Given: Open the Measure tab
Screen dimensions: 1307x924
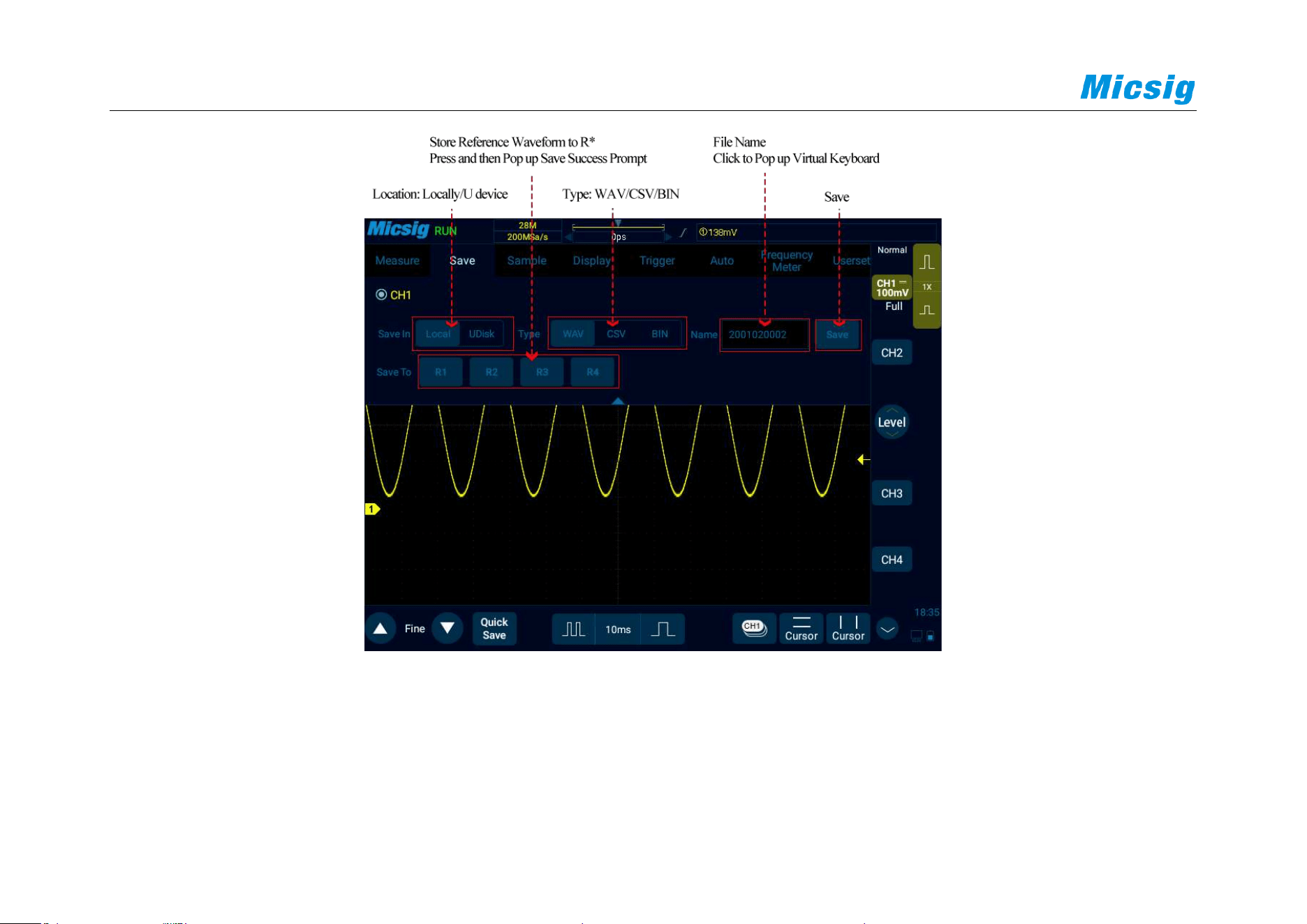Looking at the screenshot, I should coord(397,260).
